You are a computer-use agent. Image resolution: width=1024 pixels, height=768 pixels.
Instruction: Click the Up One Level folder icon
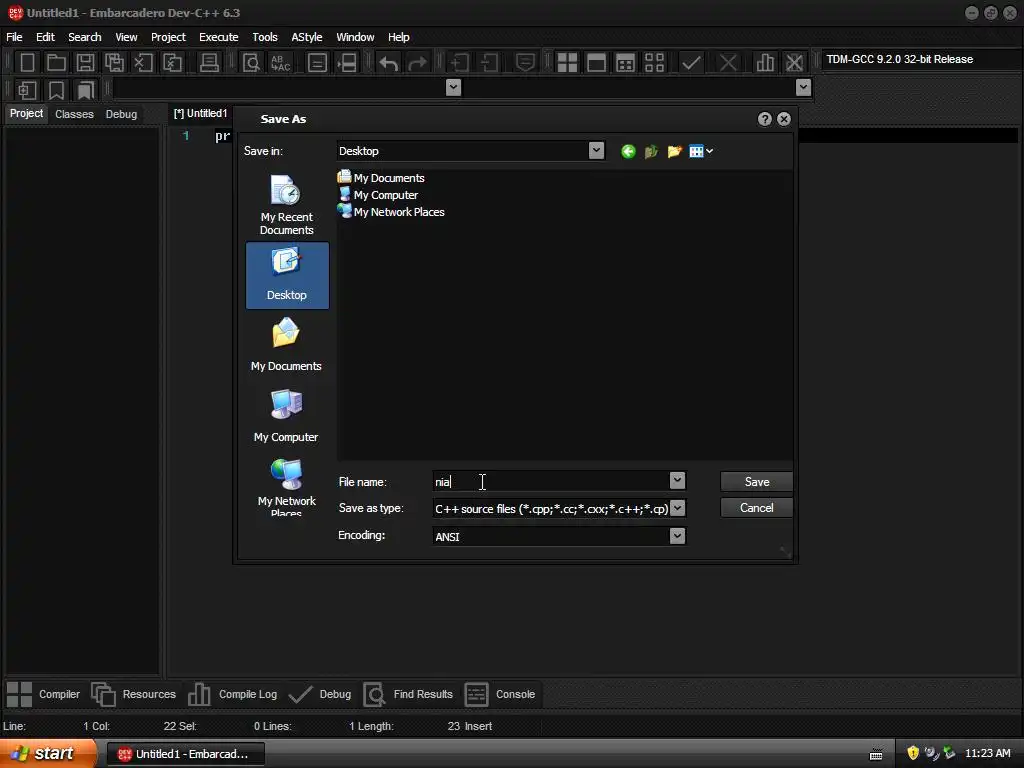[x=651, y=152]
